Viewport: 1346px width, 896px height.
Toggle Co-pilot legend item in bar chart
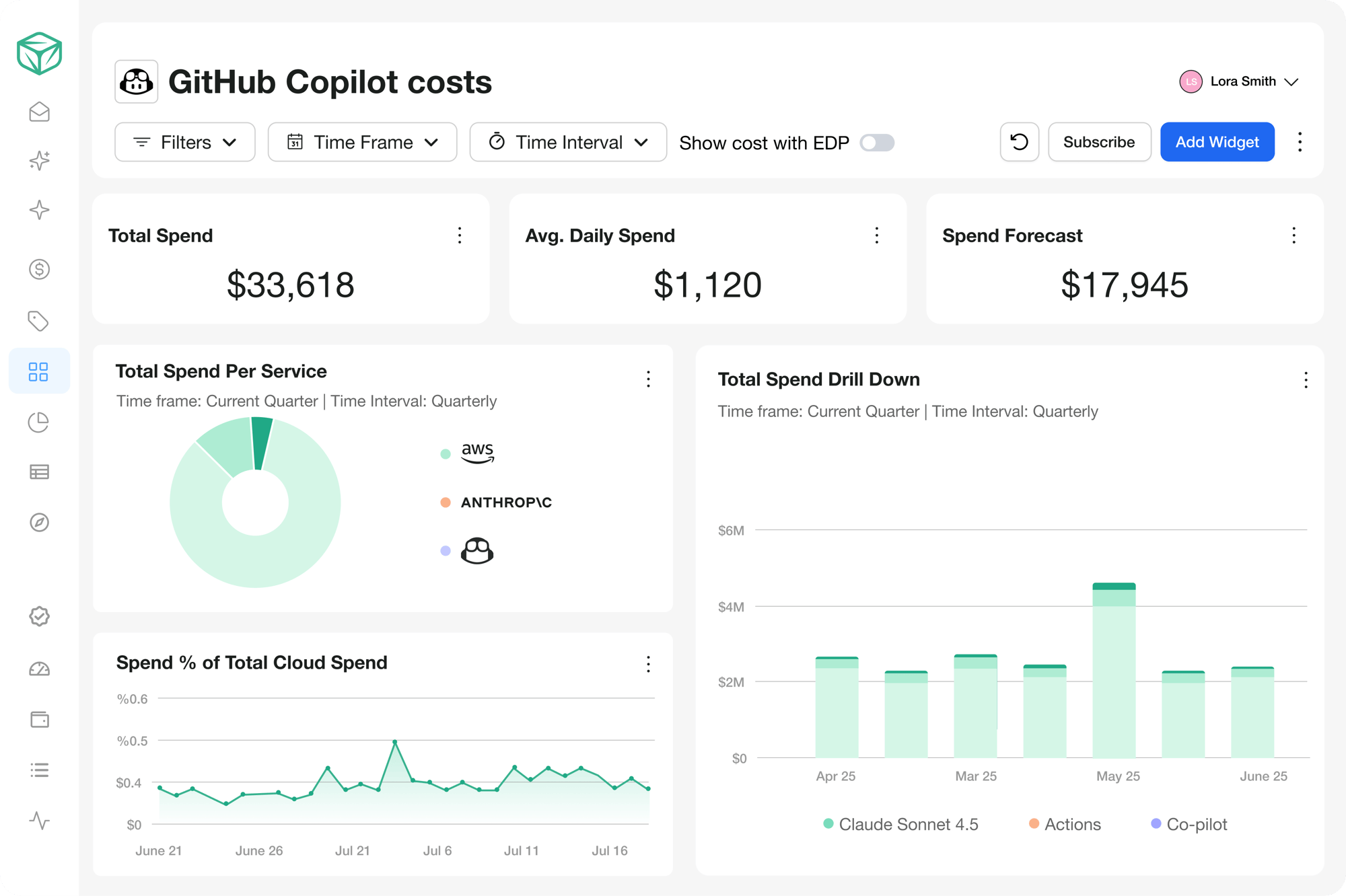pyautogui.click(x=1189, y=824)
